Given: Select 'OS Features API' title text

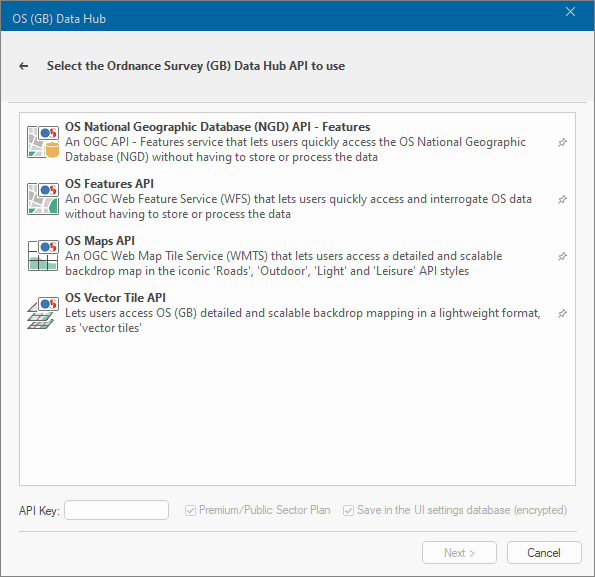Looking at the screenshot, I should pyautogui.click(x=109, y=184).
